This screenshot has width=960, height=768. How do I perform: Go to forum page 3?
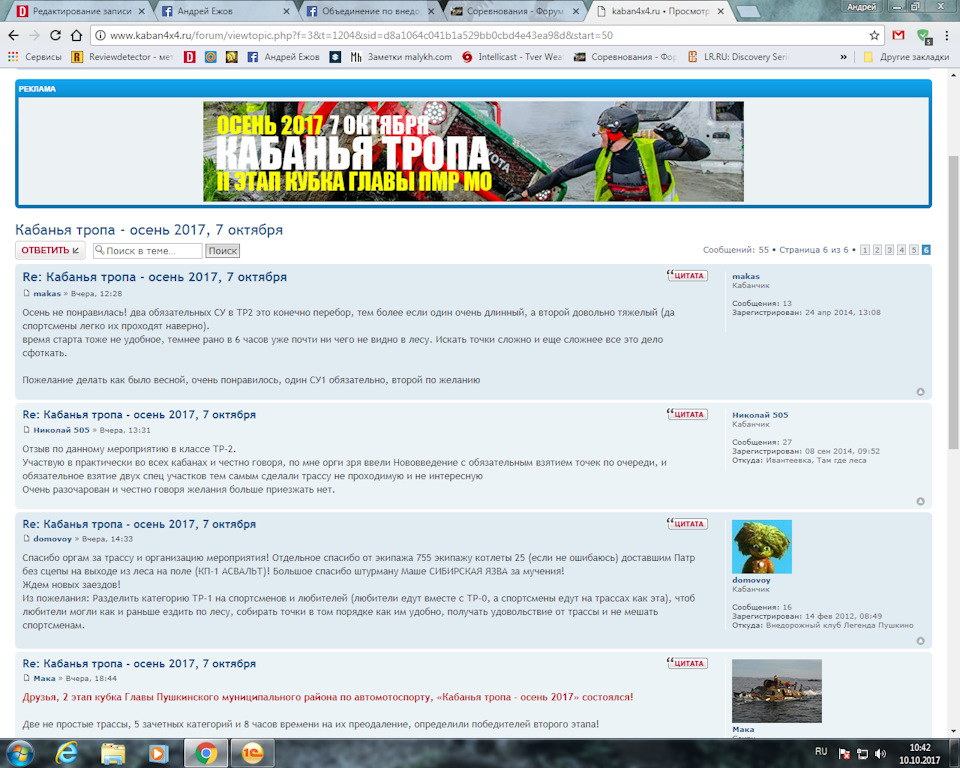(x=889, y=250)
